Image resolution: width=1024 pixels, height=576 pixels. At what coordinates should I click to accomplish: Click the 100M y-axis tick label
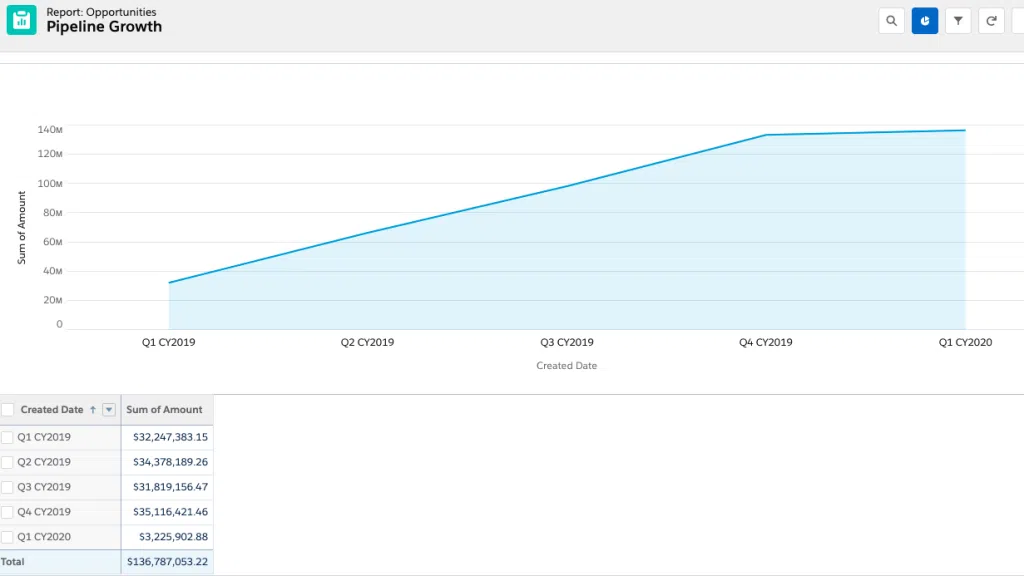(50, 184)
